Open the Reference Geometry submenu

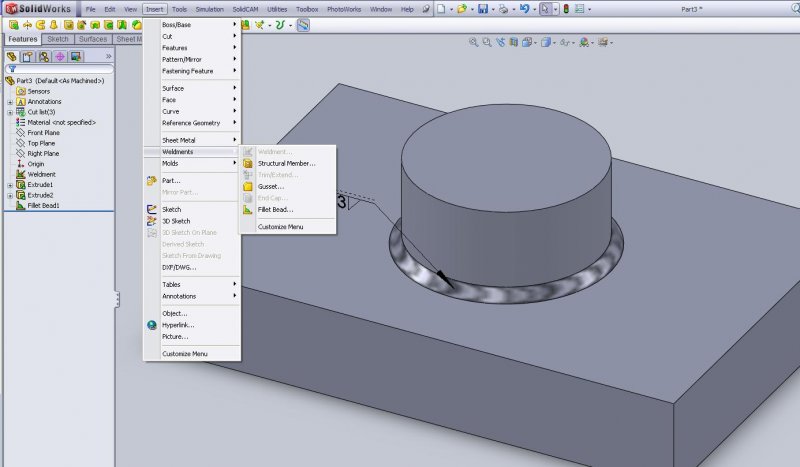point(192,123)
